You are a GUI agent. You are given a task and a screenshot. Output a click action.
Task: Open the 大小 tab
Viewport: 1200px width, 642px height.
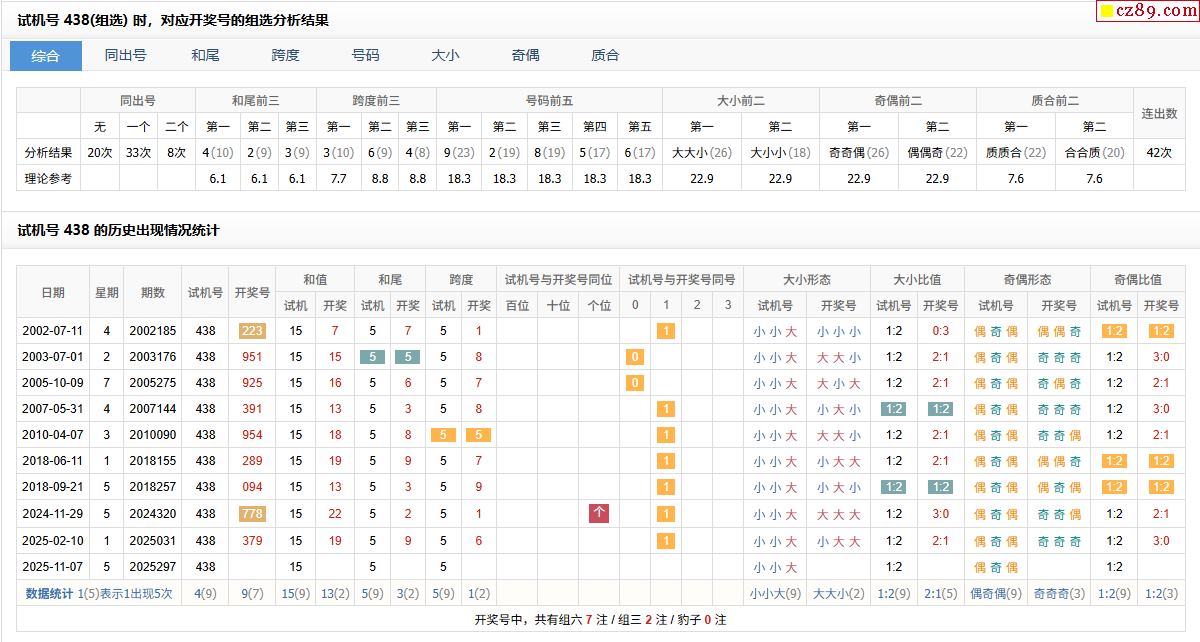(x=445, y=56)
